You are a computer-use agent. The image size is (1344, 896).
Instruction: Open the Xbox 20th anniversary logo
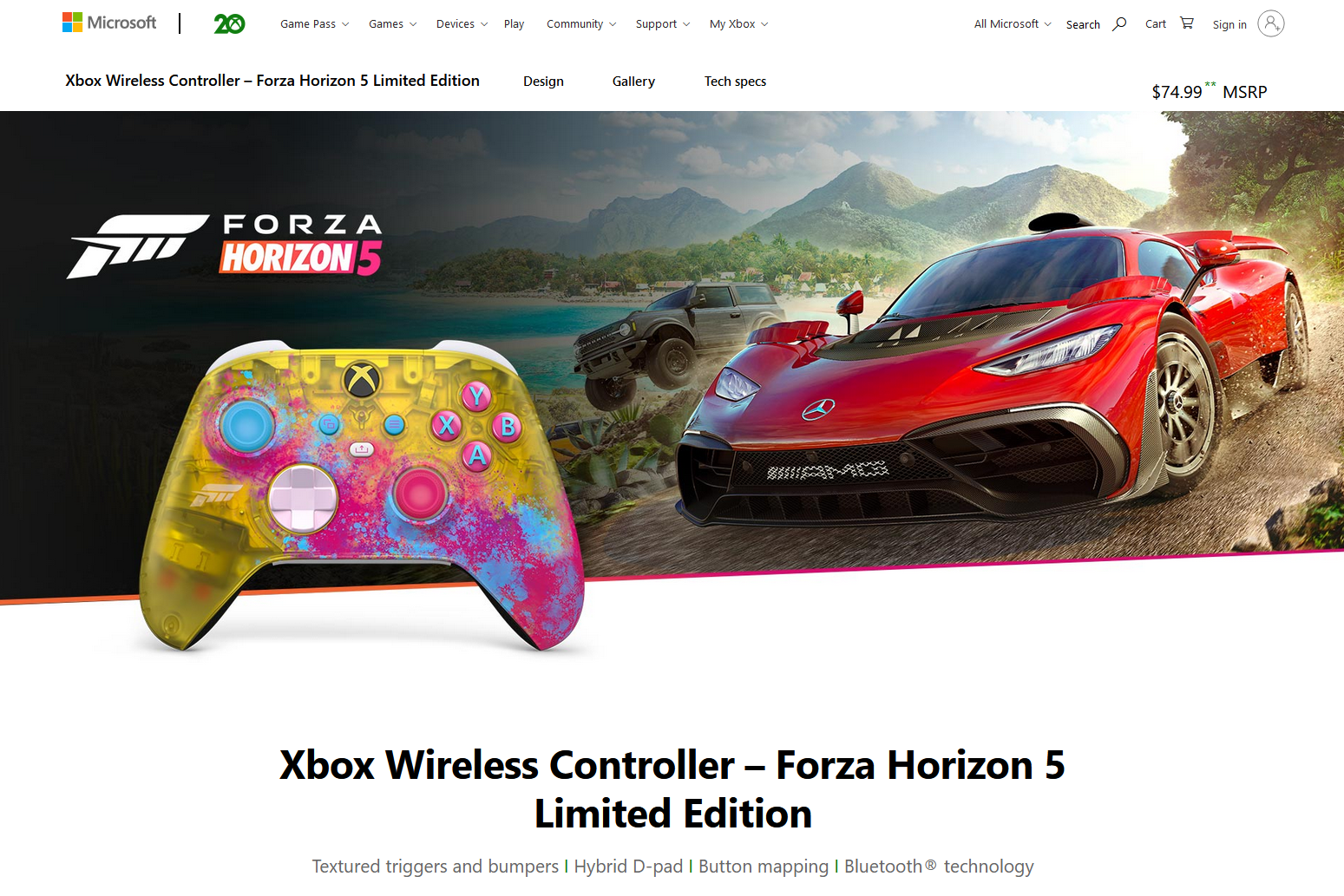[x=229, y=23]
